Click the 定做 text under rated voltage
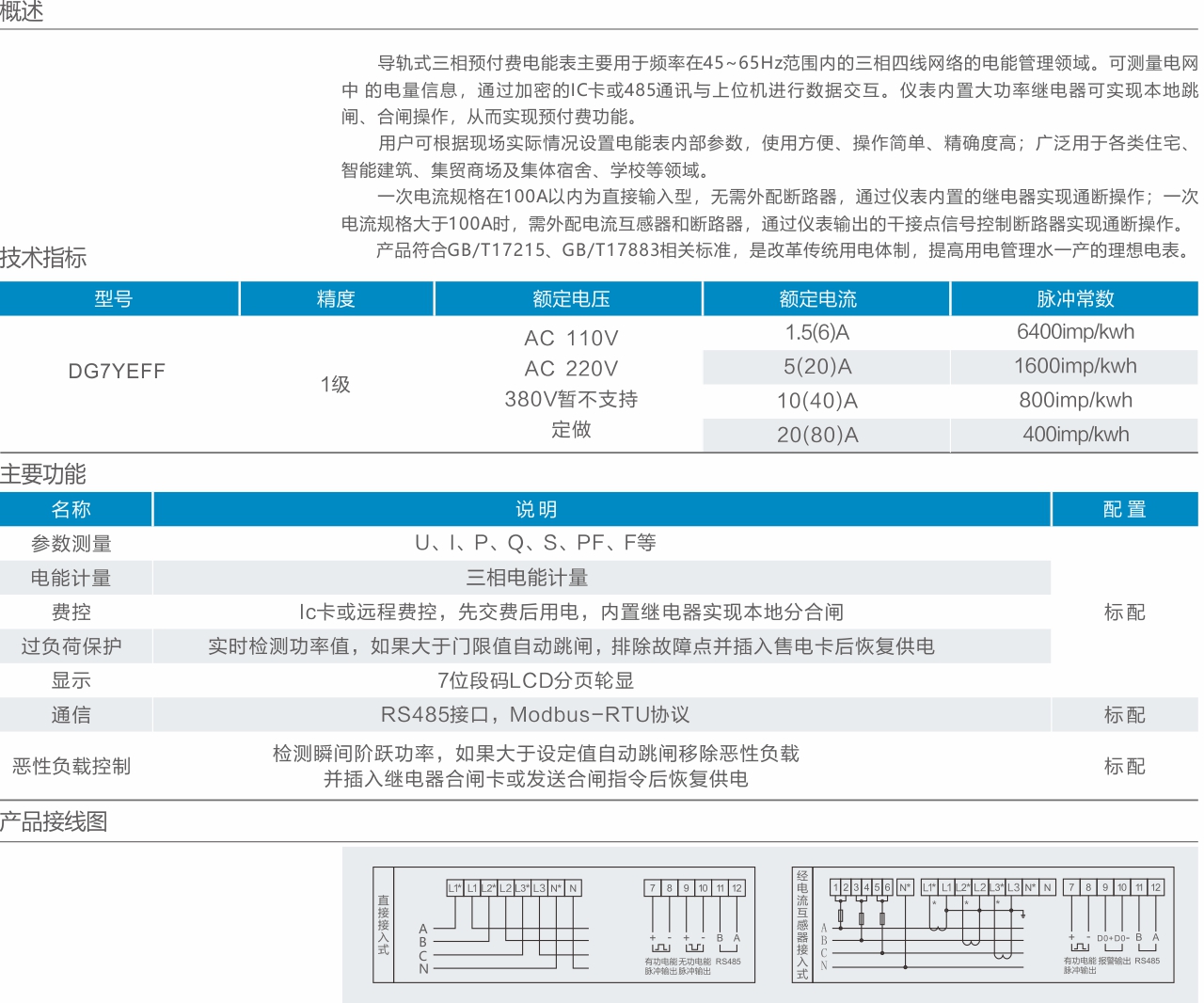Viewport: 1204px width, 1003px height. [571, 429]
